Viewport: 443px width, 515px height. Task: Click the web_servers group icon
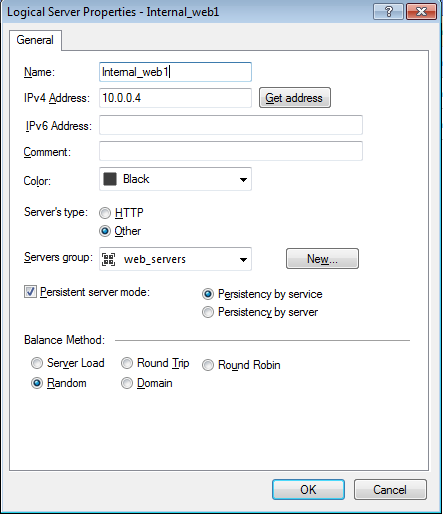pos(108,259)
